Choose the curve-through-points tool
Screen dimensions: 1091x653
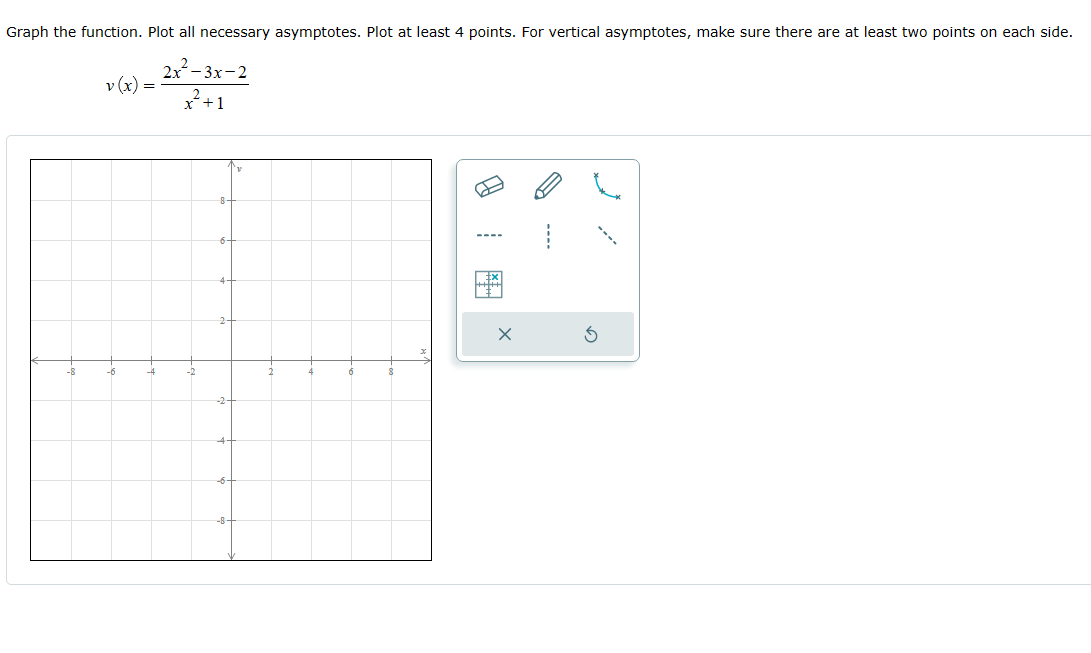tap(606, 186)
